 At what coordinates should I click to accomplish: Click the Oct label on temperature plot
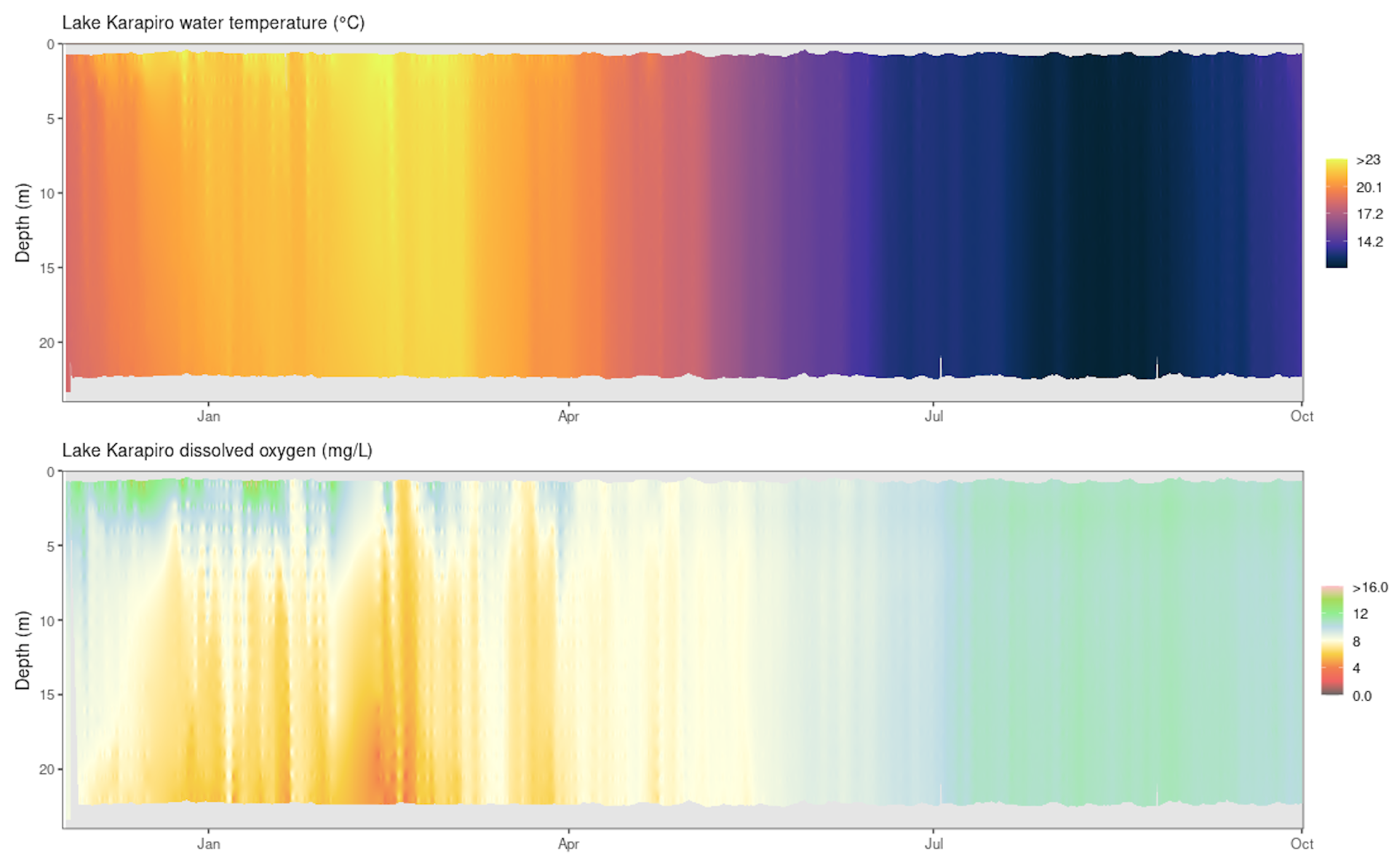pos(1301,416)
